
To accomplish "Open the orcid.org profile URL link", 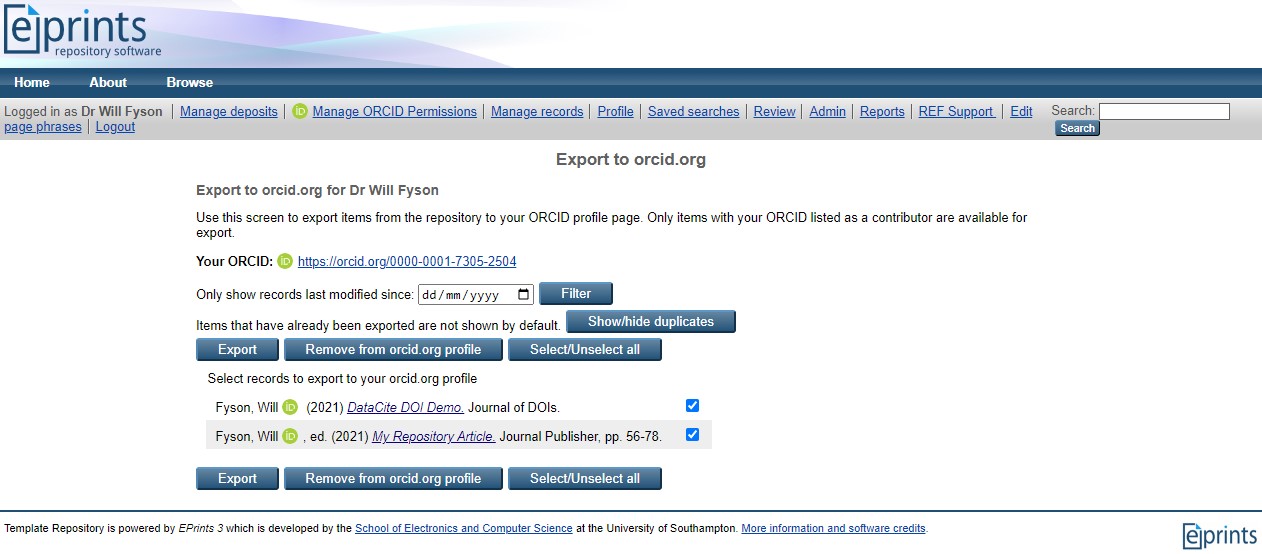I will coord(407,262).
